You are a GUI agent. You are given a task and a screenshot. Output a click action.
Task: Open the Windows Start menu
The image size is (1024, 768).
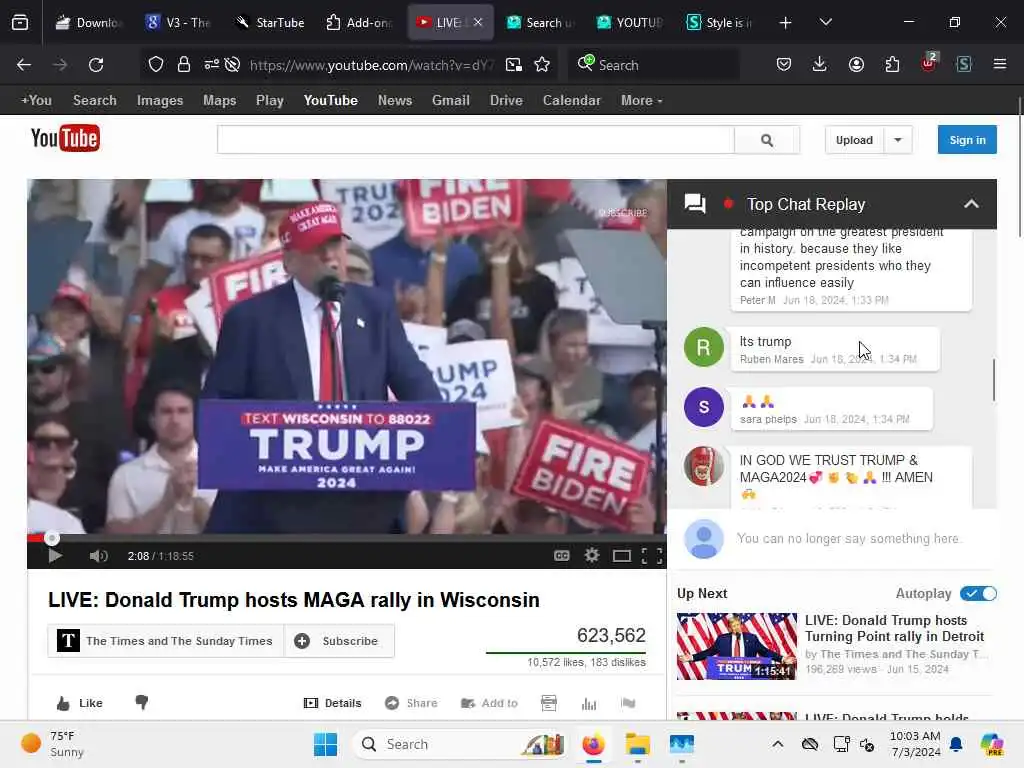coord(325,744)
